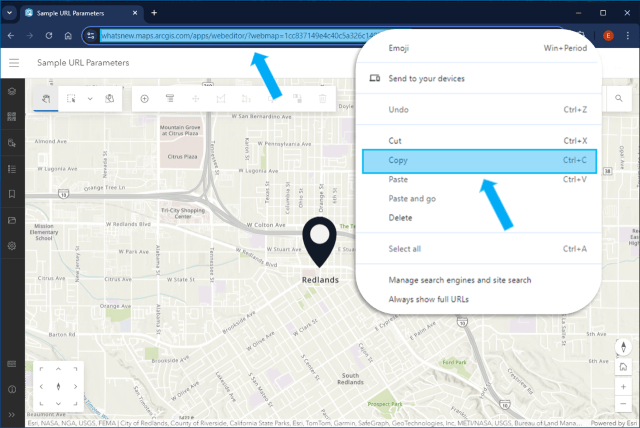Open the map search magnifier
This screenshot has height=428, width=640.
tap(619, 98)
